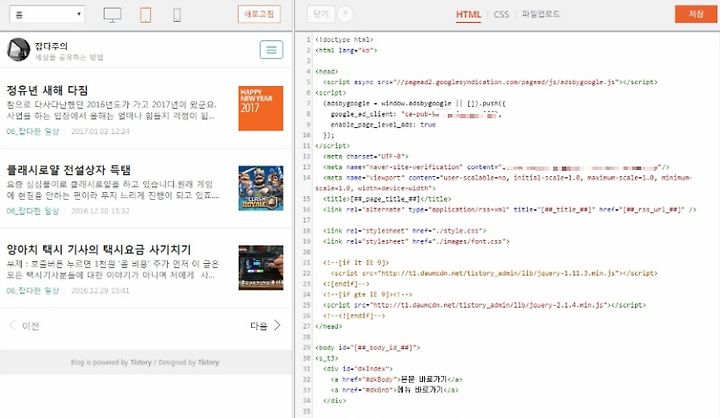Save changes with the orange 저장 button
This screenshot has width=720, height=418.
[696, 14]
